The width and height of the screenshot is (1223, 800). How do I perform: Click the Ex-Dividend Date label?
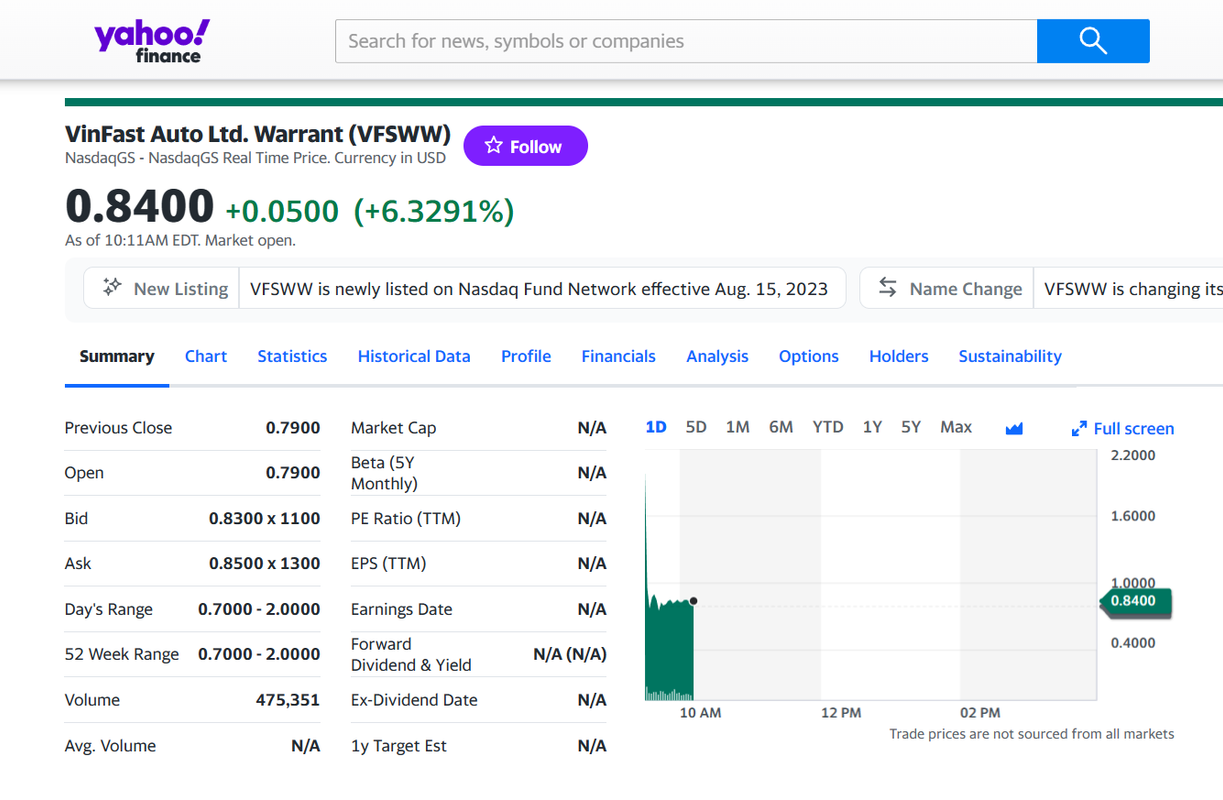coord(414,700)
